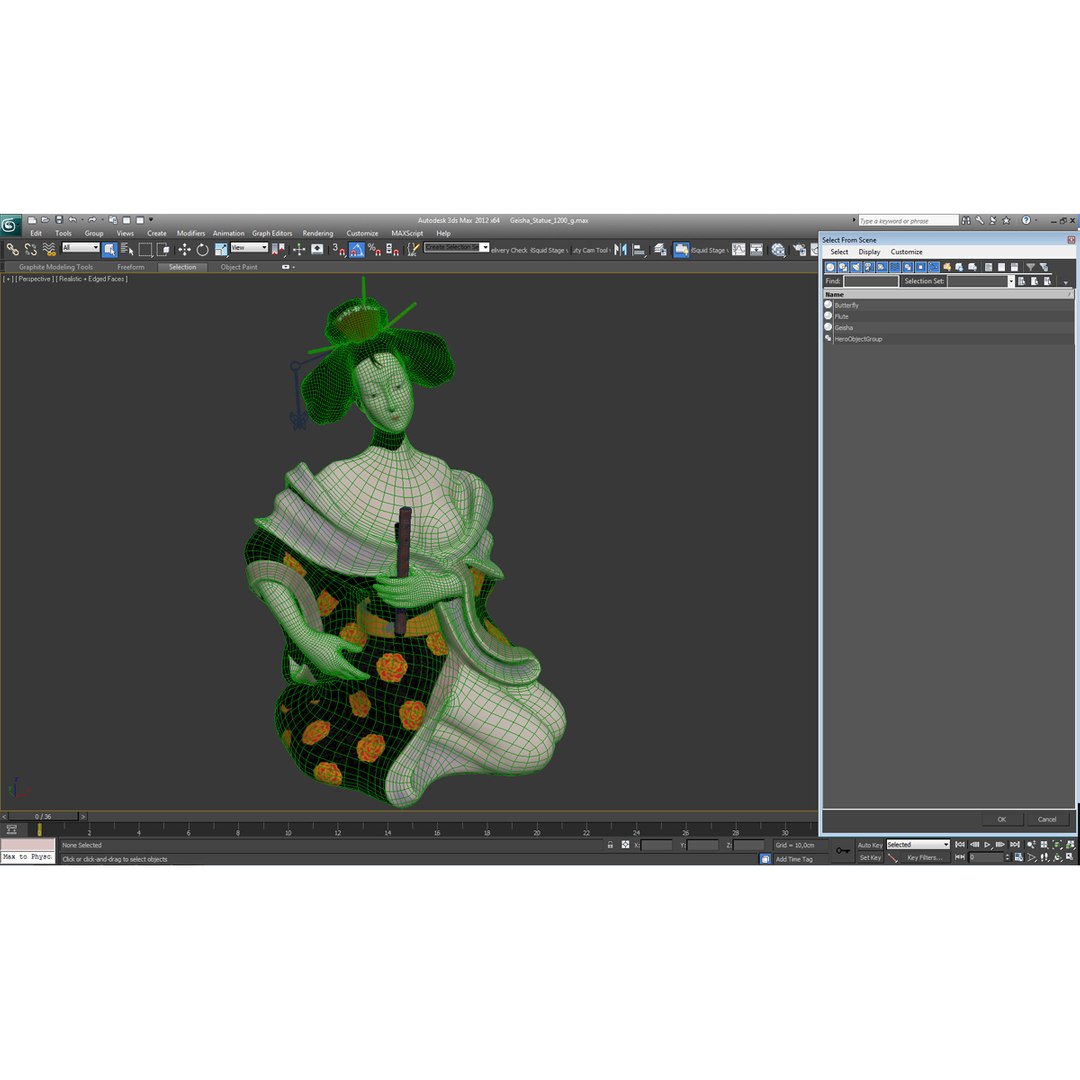The width and height of the screenshot is (1080, 1080).
Task: Click the Select and Manipulate tool
Action: tap(299, 249)
